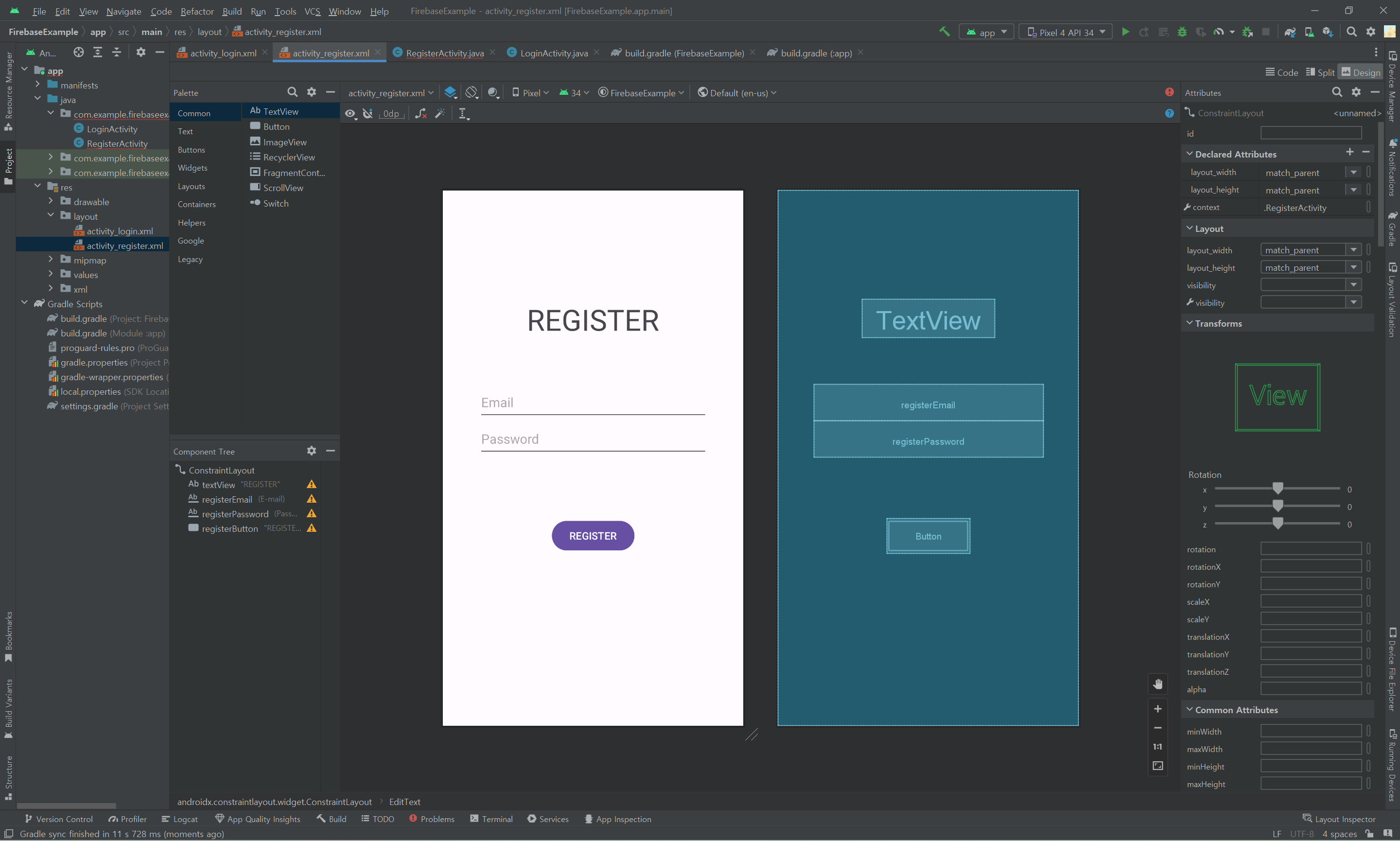Open Problems tool window

[x=432, y=819]
